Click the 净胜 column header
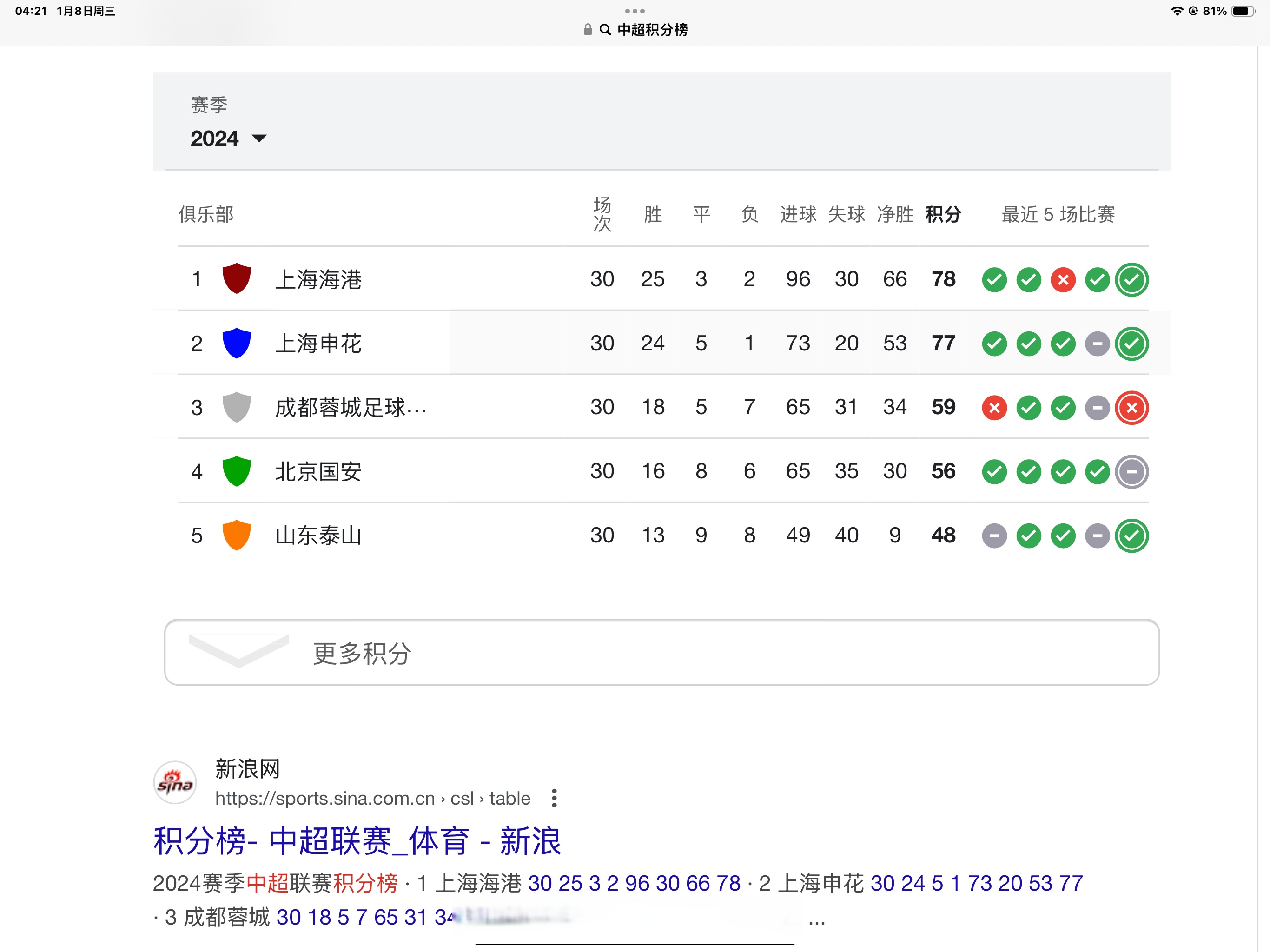The image size is (1270, 952). coord(894,214)
